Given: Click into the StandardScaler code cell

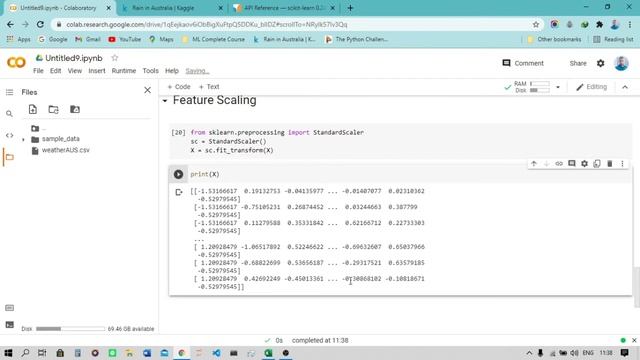Looking at the screenshot, I should point(400,141).
